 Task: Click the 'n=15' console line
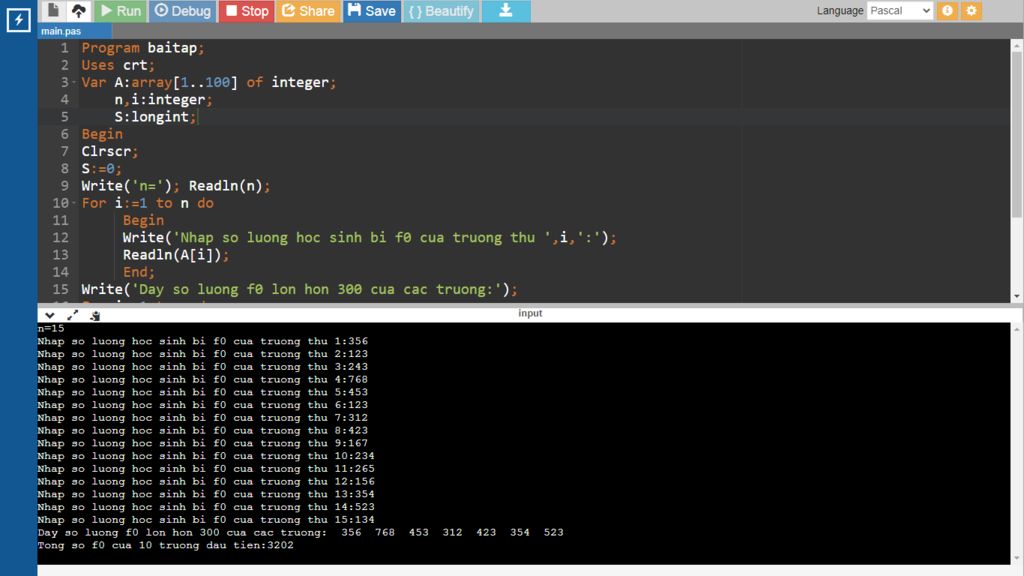click(51, 328)
